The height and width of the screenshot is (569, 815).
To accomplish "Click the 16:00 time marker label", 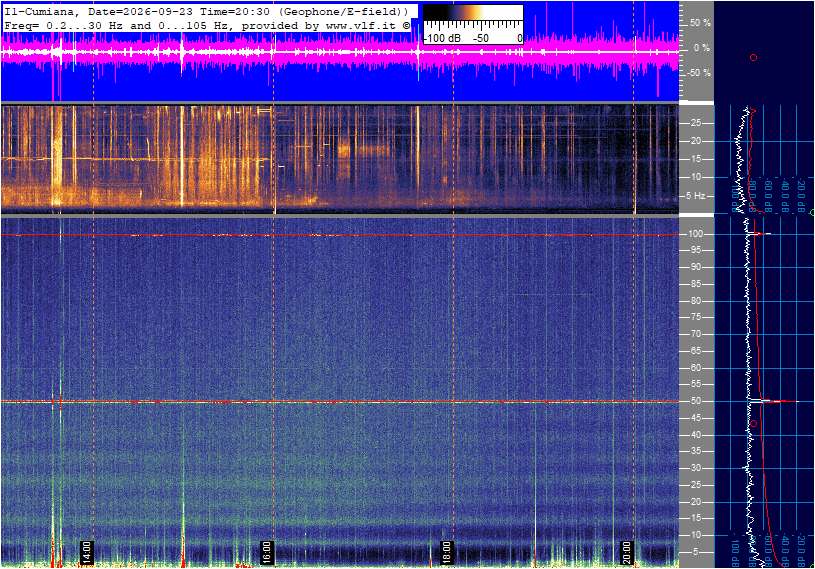I will click(266, 552).
